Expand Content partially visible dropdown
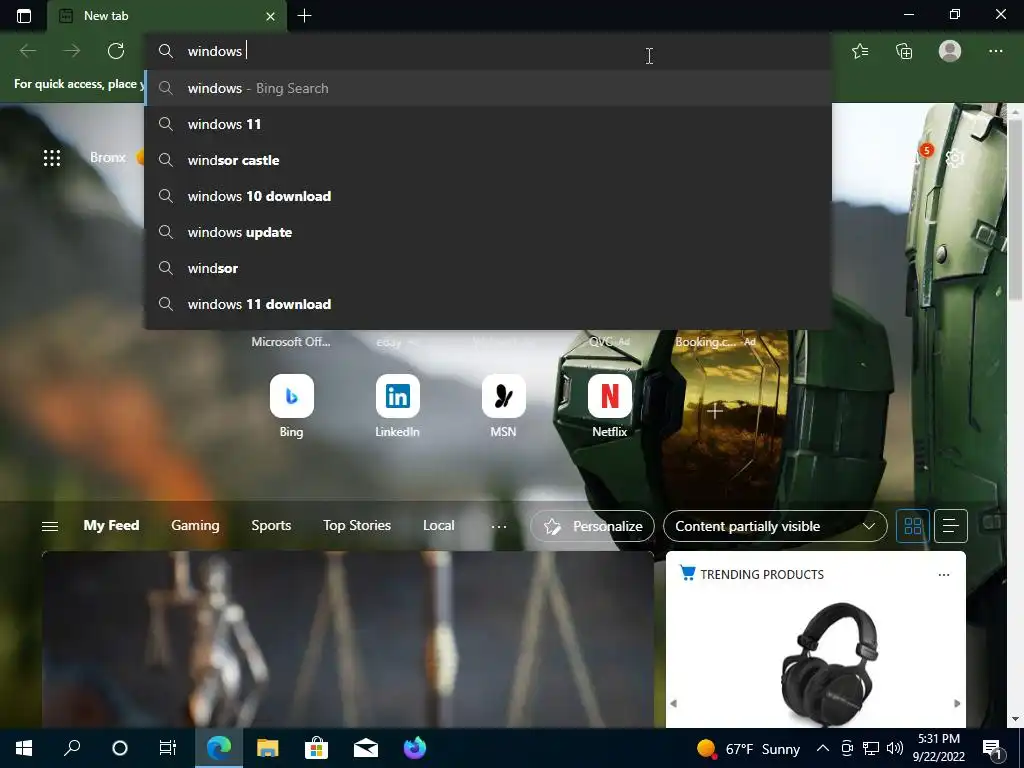 point(775,526)
